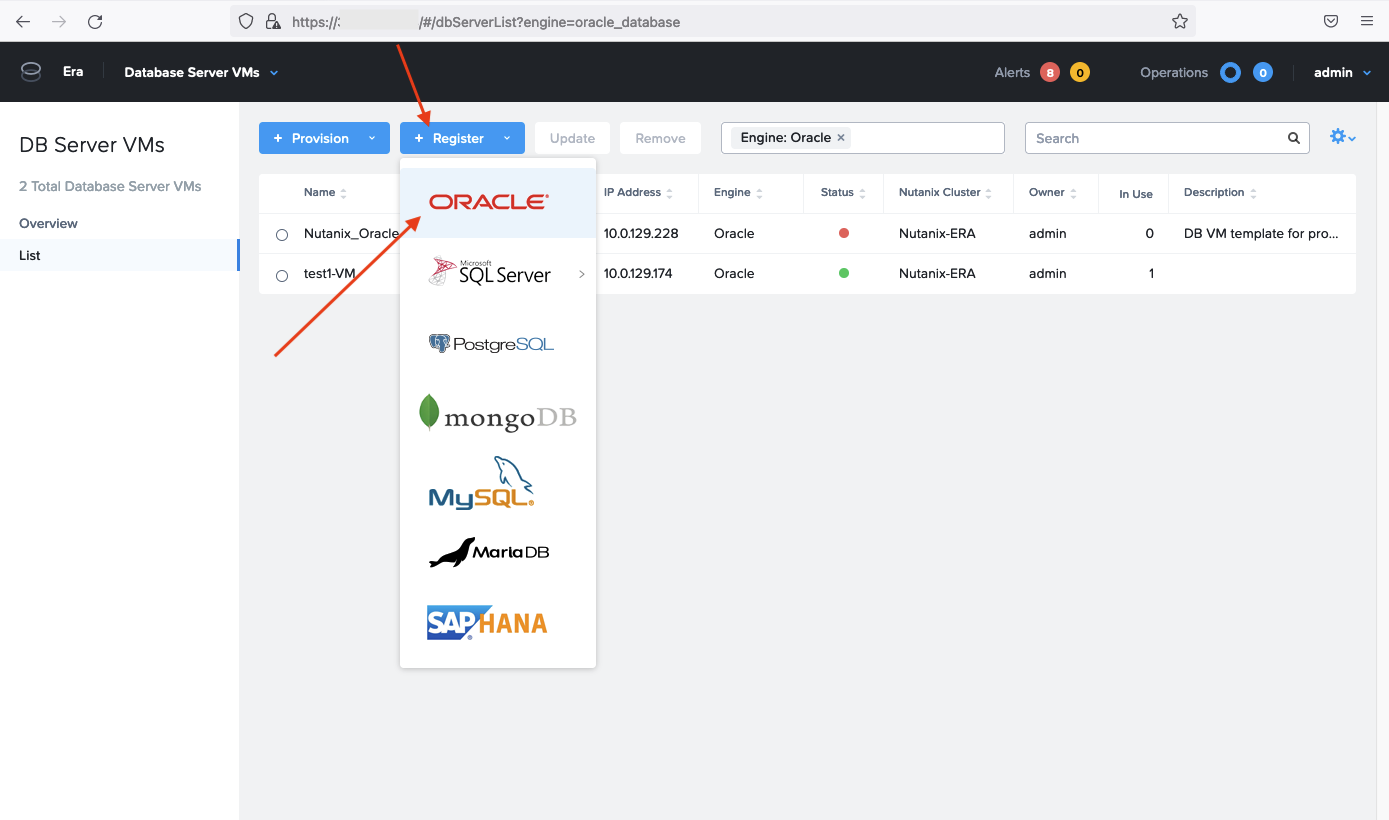The width and height of the screenshot is (1389, 820).
Task: Reload the page with the refresh icon
Action: coord(95,21)
